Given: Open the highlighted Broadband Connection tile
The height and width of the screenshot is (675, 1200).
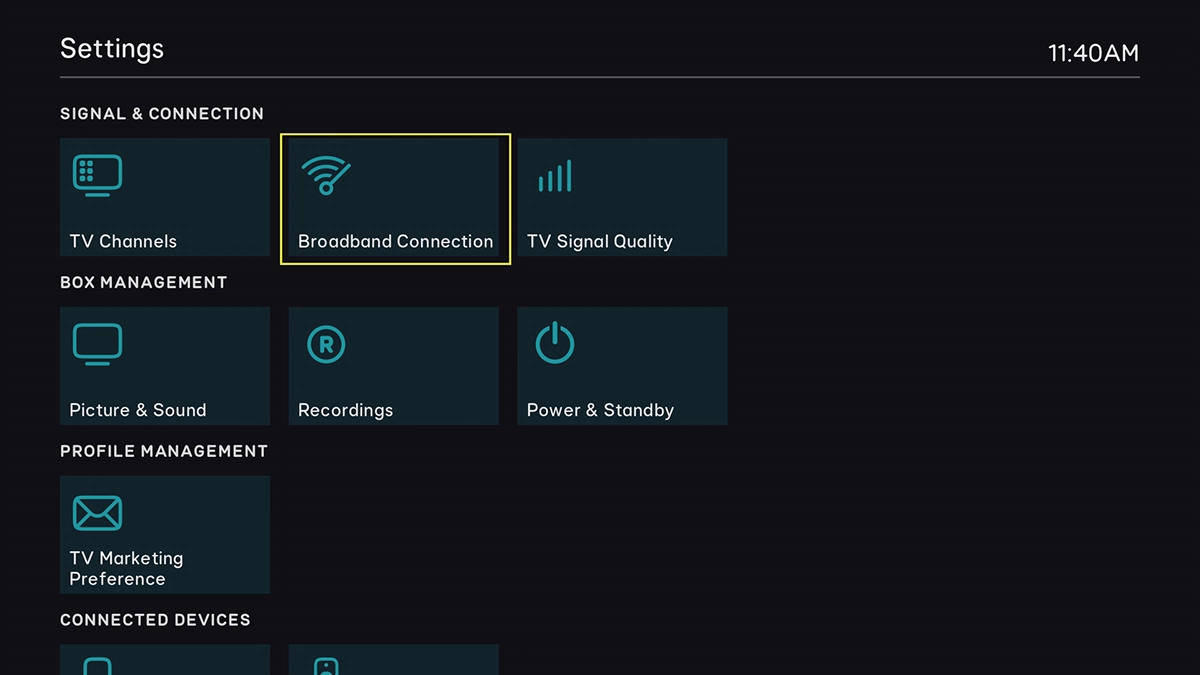Looking at the screenshot, I should pyautogui.click(x=395, y=198).
